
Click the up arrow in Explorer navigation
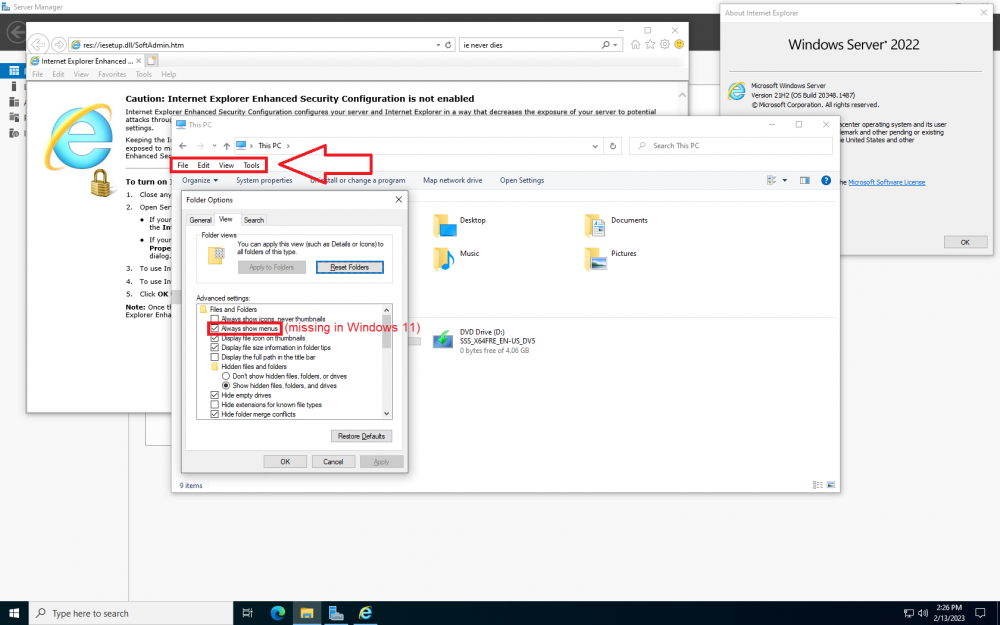point(227,146)
